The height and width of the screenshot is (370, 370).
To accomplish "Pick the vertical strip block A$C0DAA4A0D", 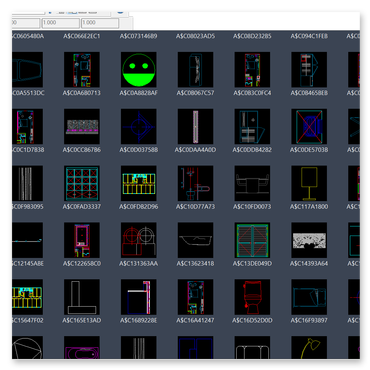I will pos(195,127).
